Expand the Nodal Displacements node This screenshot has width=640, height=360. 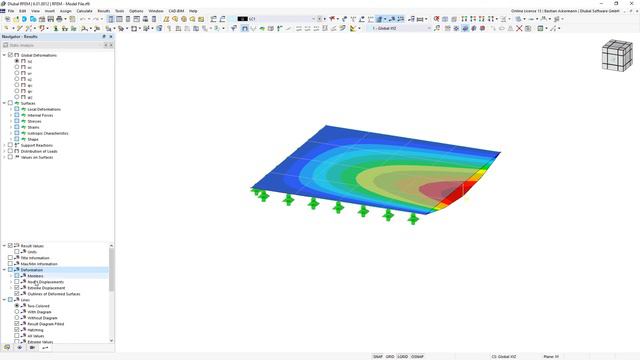pyautogui.click(x=11, y=282)
